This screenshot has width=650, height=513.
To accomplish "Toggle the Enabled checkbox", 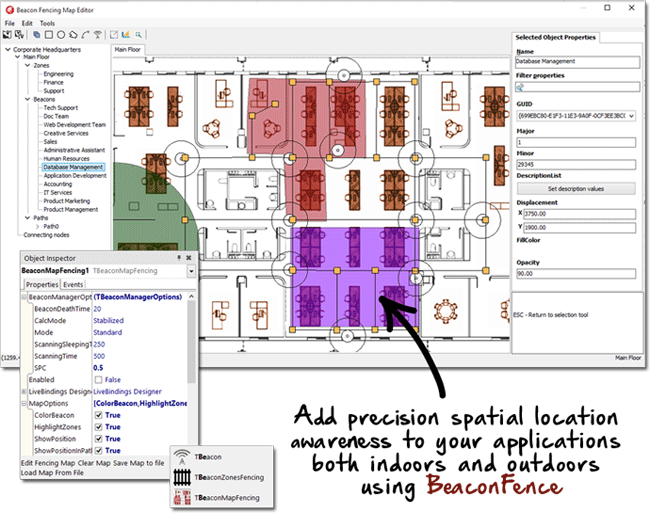I will pos(98,380).
